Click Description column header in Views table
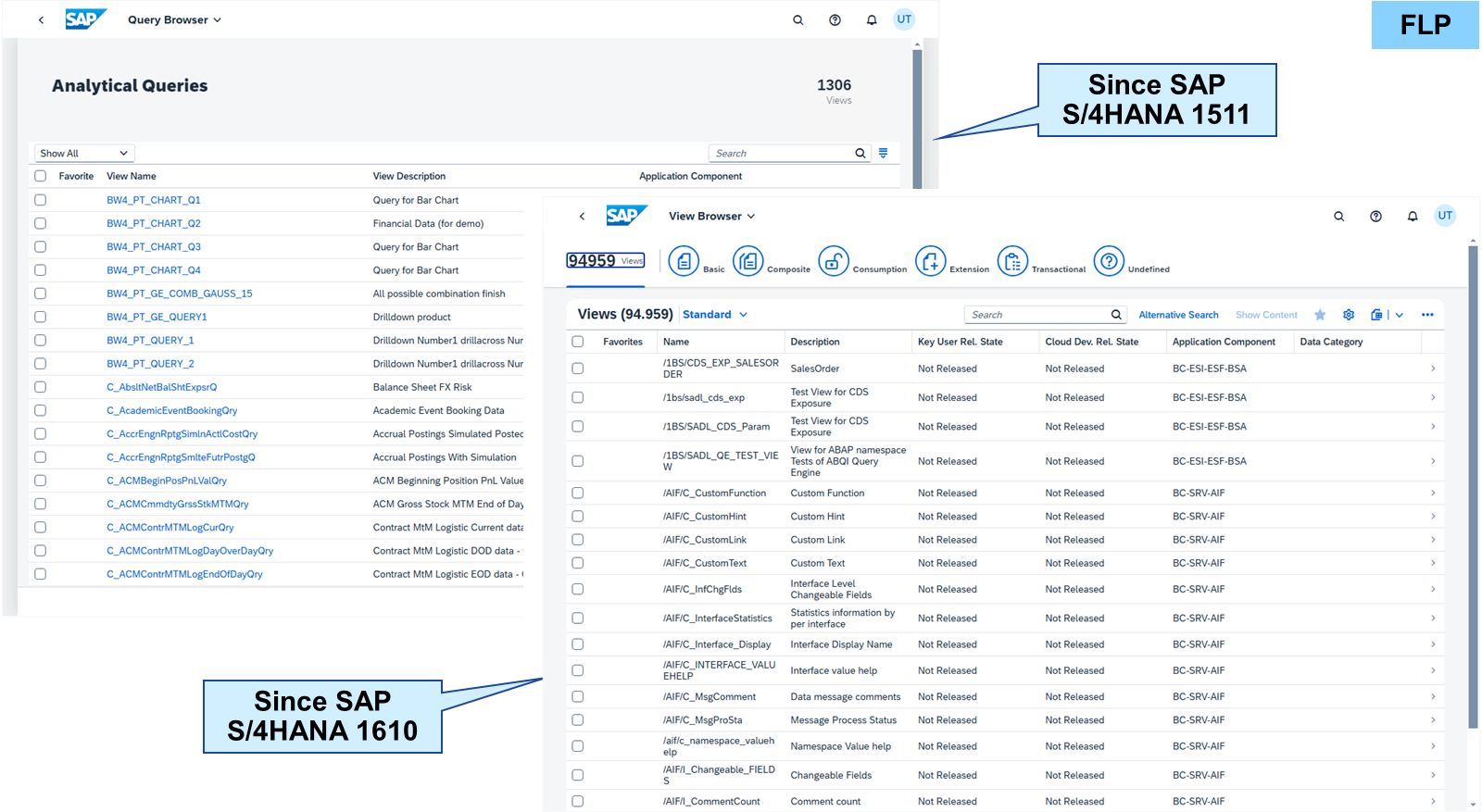The width and height of the screenshot is (1482, 812). coord(814,342)
